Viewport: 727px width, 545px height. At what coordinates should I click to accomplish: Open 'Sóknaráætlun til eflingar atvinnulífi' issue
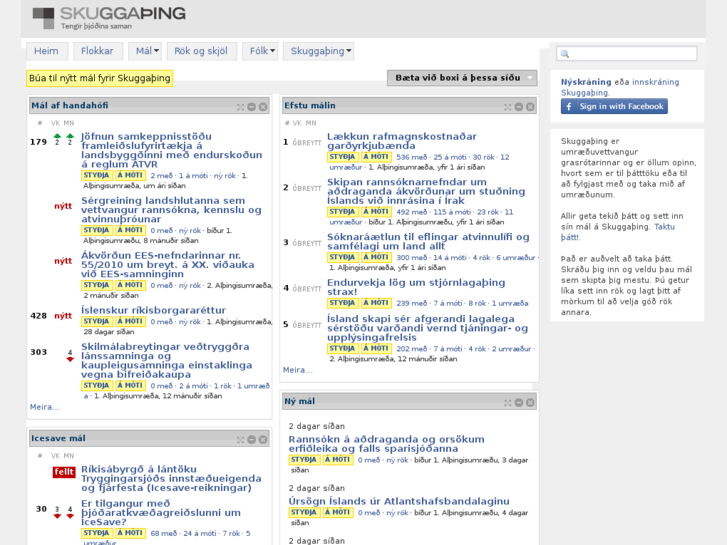click(428, 241)
